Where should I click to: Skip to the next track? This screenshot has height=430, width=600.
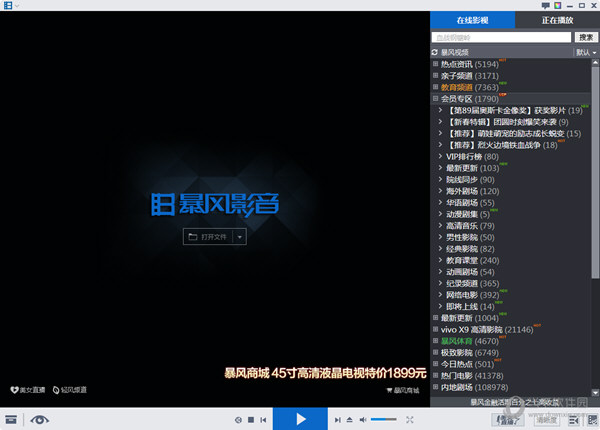click(x=336, y=420)
